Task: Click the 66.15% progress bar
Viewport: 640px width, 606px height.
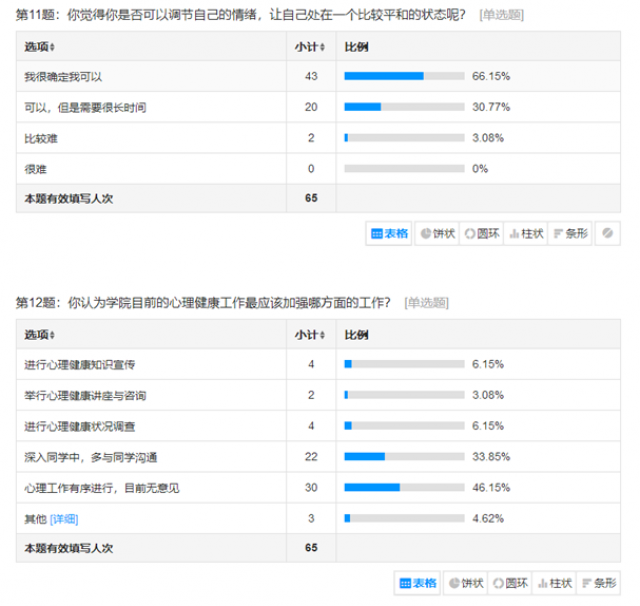Action: pyautogui.click(x=404, y=76)
